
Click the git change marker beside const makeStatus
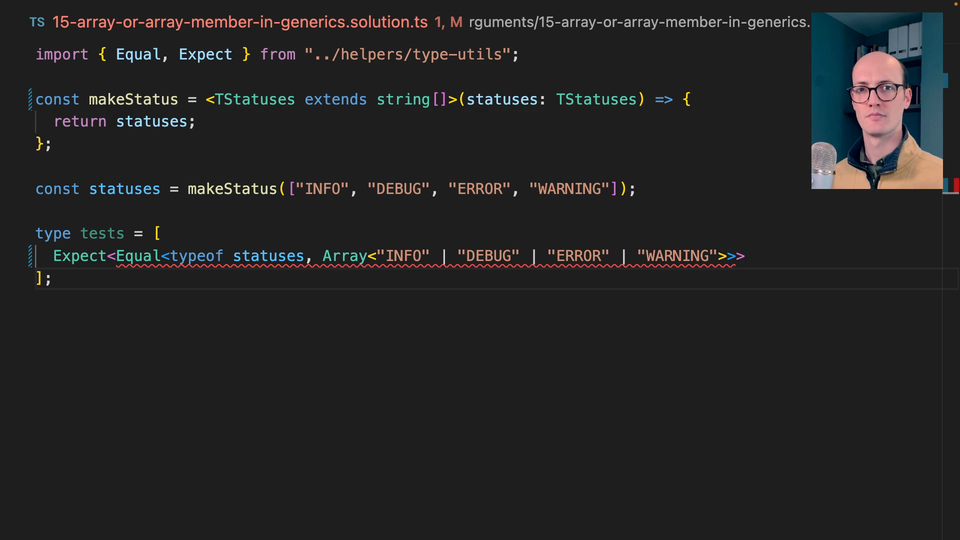pyautogui.click(x=31, y=99)
